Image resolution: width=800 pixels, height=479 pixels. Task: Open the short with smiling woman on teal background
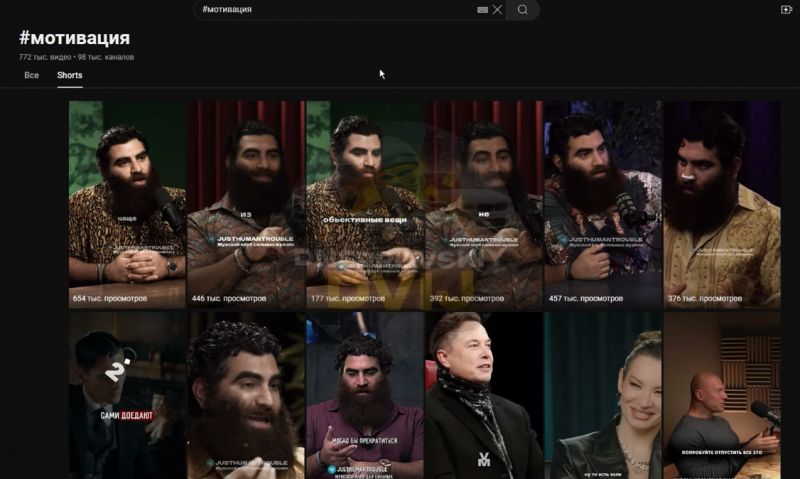click(x=603, y=395)
